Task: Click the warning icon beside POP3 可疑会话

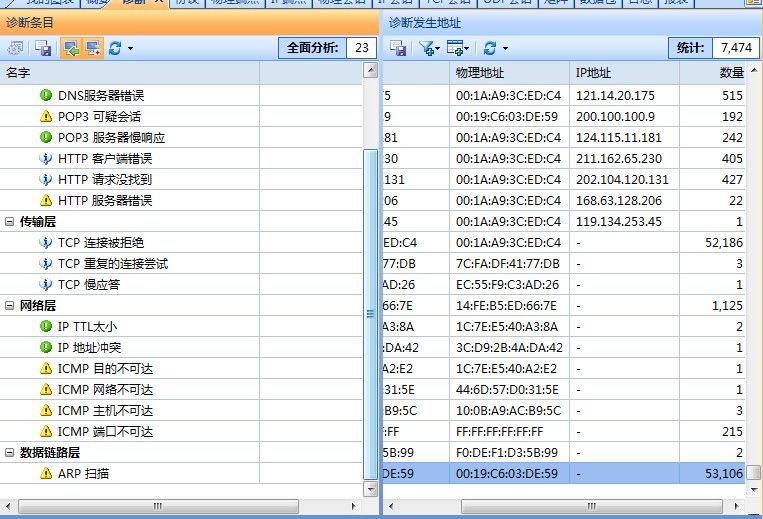Action: point(46,116)
